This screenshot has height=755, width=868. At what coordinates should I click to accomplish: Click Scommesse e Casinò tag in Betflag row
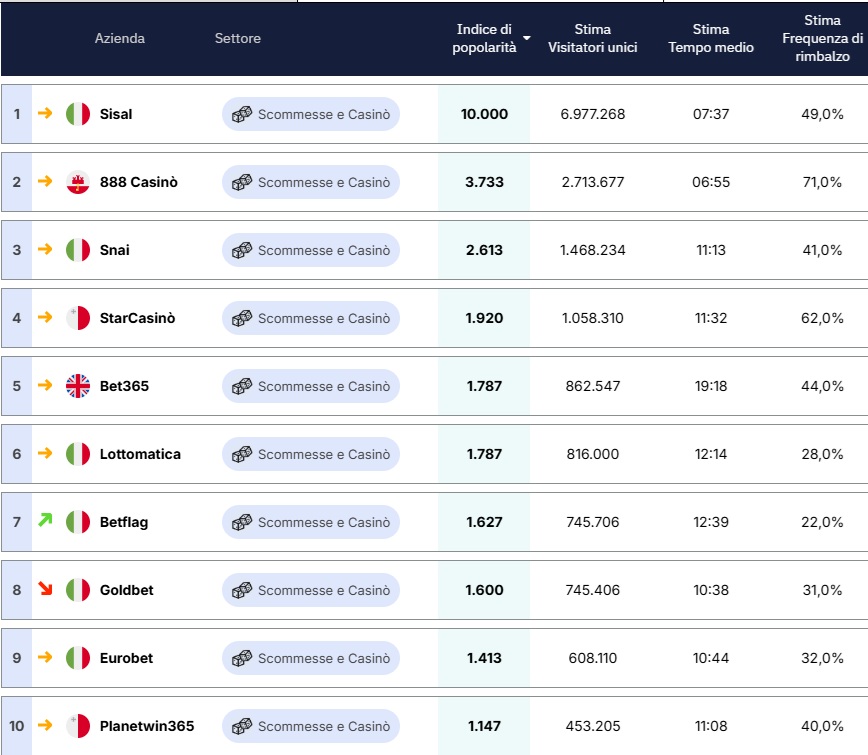point(311,522)
